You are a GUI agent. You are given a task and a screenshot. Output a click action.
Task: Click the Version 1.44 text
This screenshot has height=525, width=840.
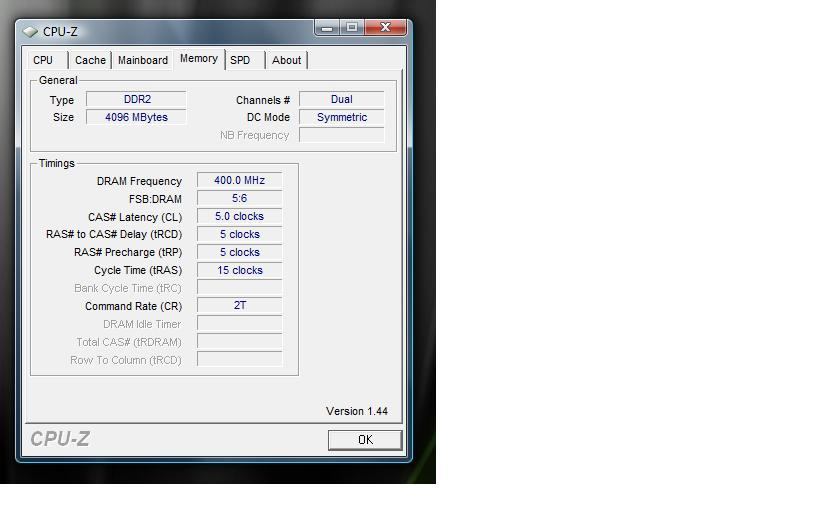357,411
